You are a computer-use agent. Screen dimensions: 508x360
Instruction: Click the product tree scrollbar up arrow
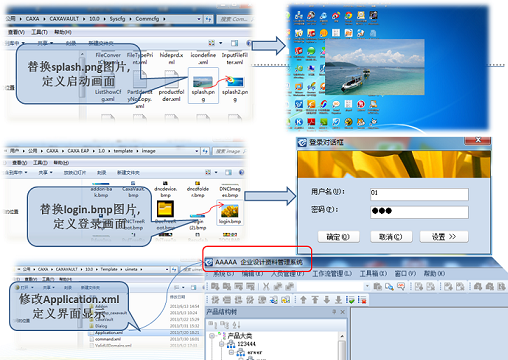click(x=342, y=336)
